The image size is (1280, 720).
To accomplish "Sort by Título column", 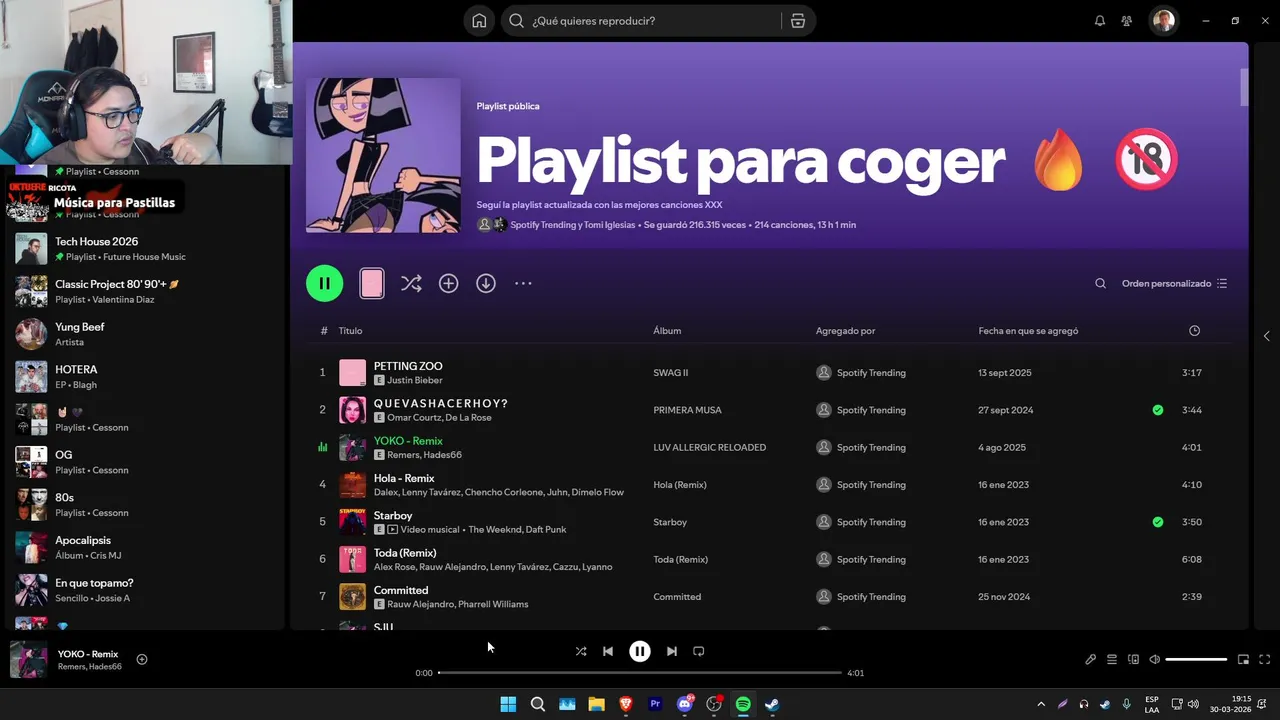I will point(350,331).
